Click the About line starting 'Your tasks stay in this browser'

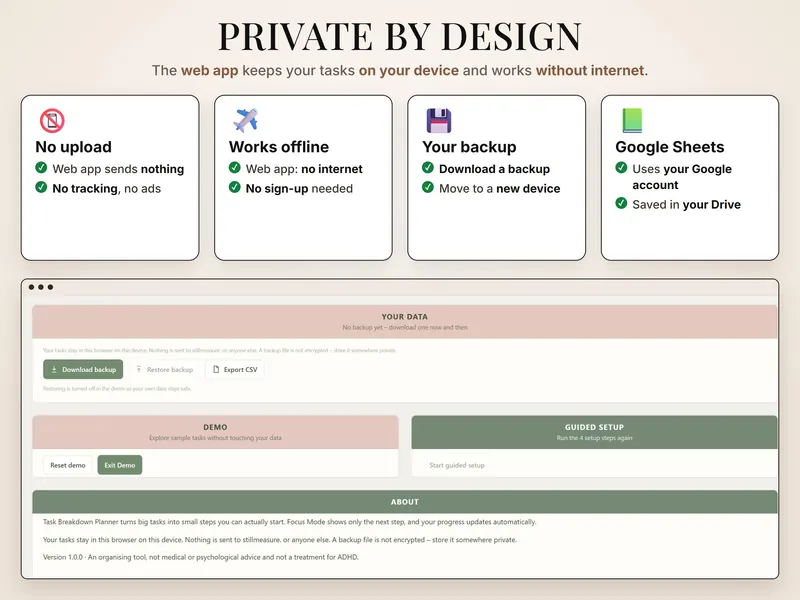tap(280, 540)
